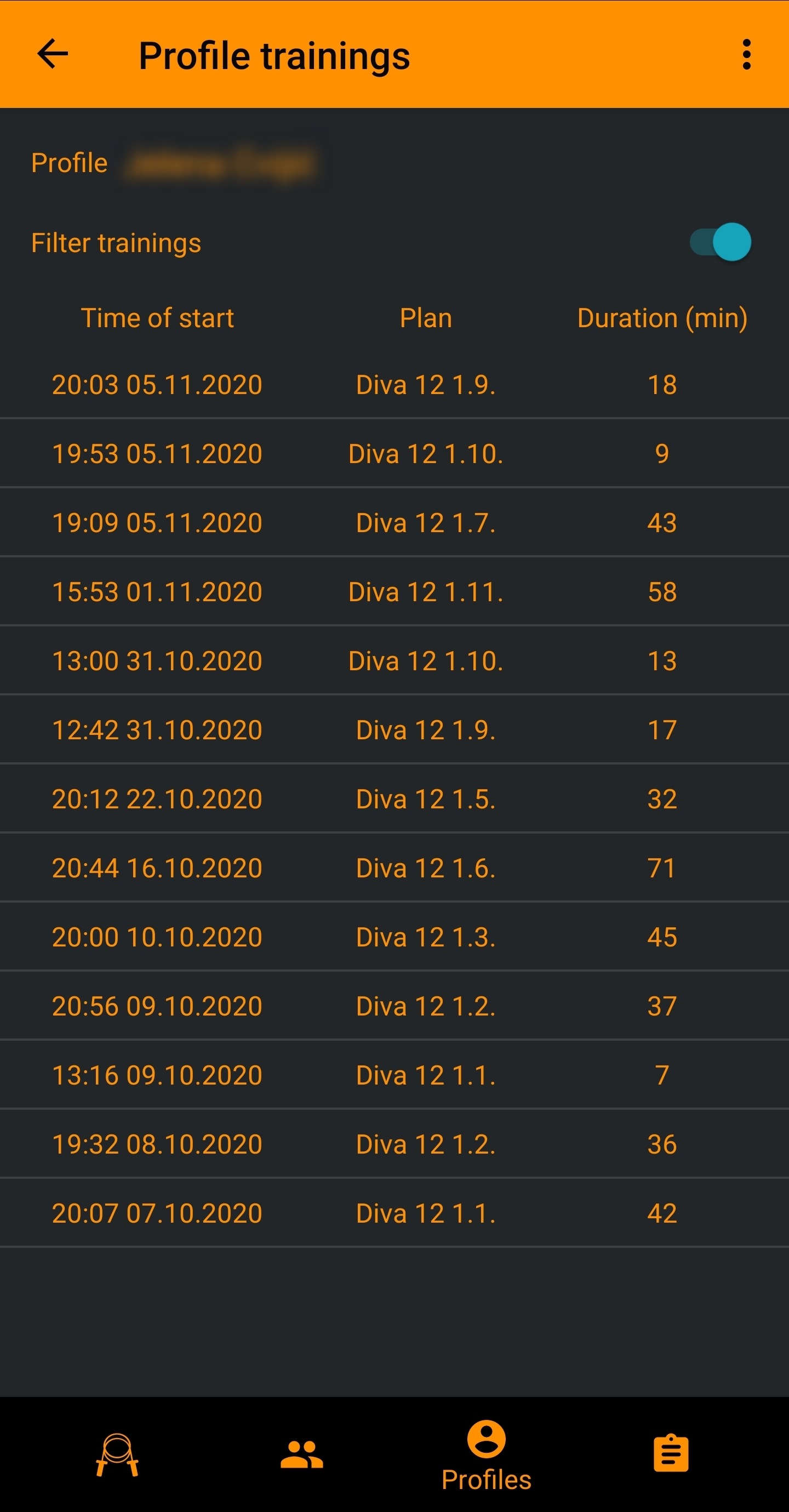Select the Diva 12 1.11. training row

[395, 592]
